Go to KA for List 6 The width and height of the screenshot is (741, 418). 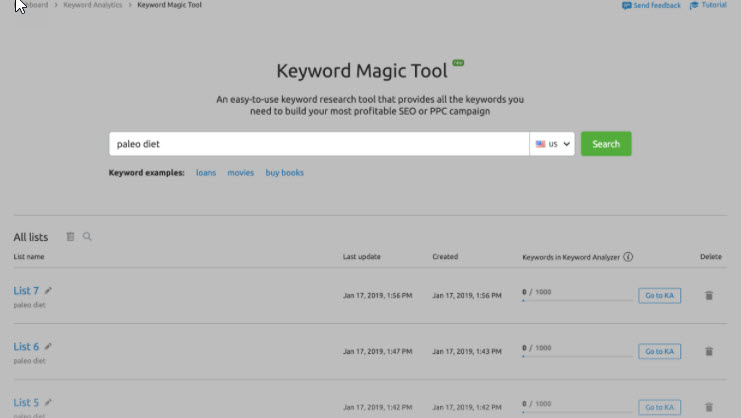[x=659, y=351]
